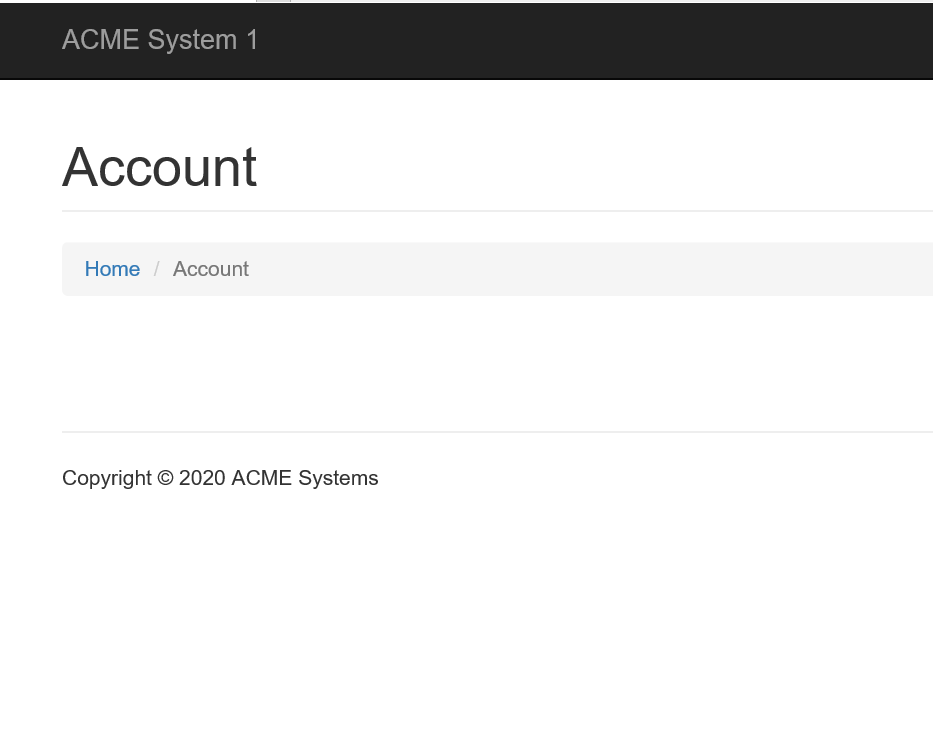The height and width of the screenshot is (734, 933).
Task: Click the blank area between breadcrumb and footer
Action: coord(500,365)
